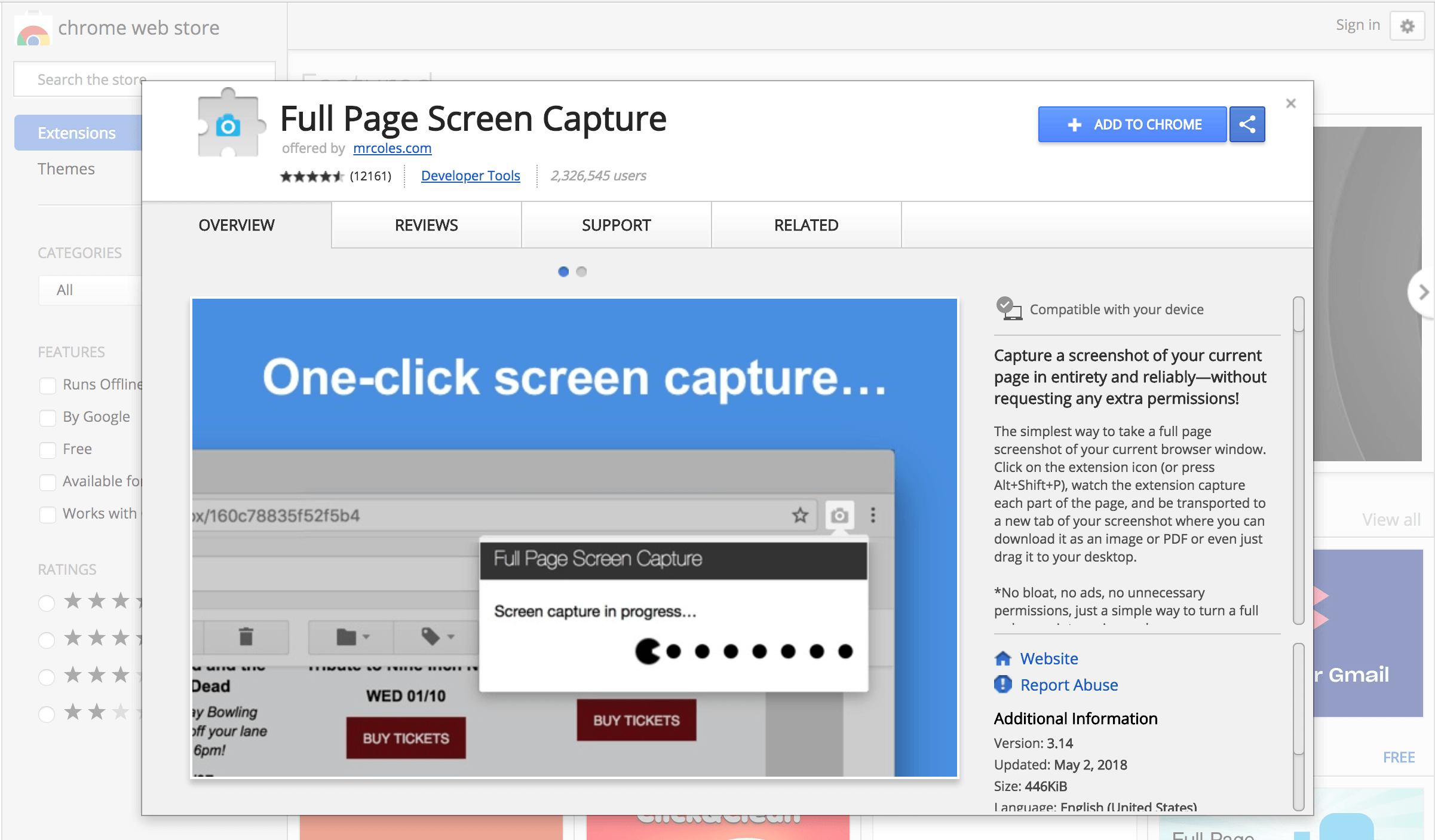Click the next arrow on the featured carousel
This screenshot has height=840, width=1435.
(x=1422, y=292)
